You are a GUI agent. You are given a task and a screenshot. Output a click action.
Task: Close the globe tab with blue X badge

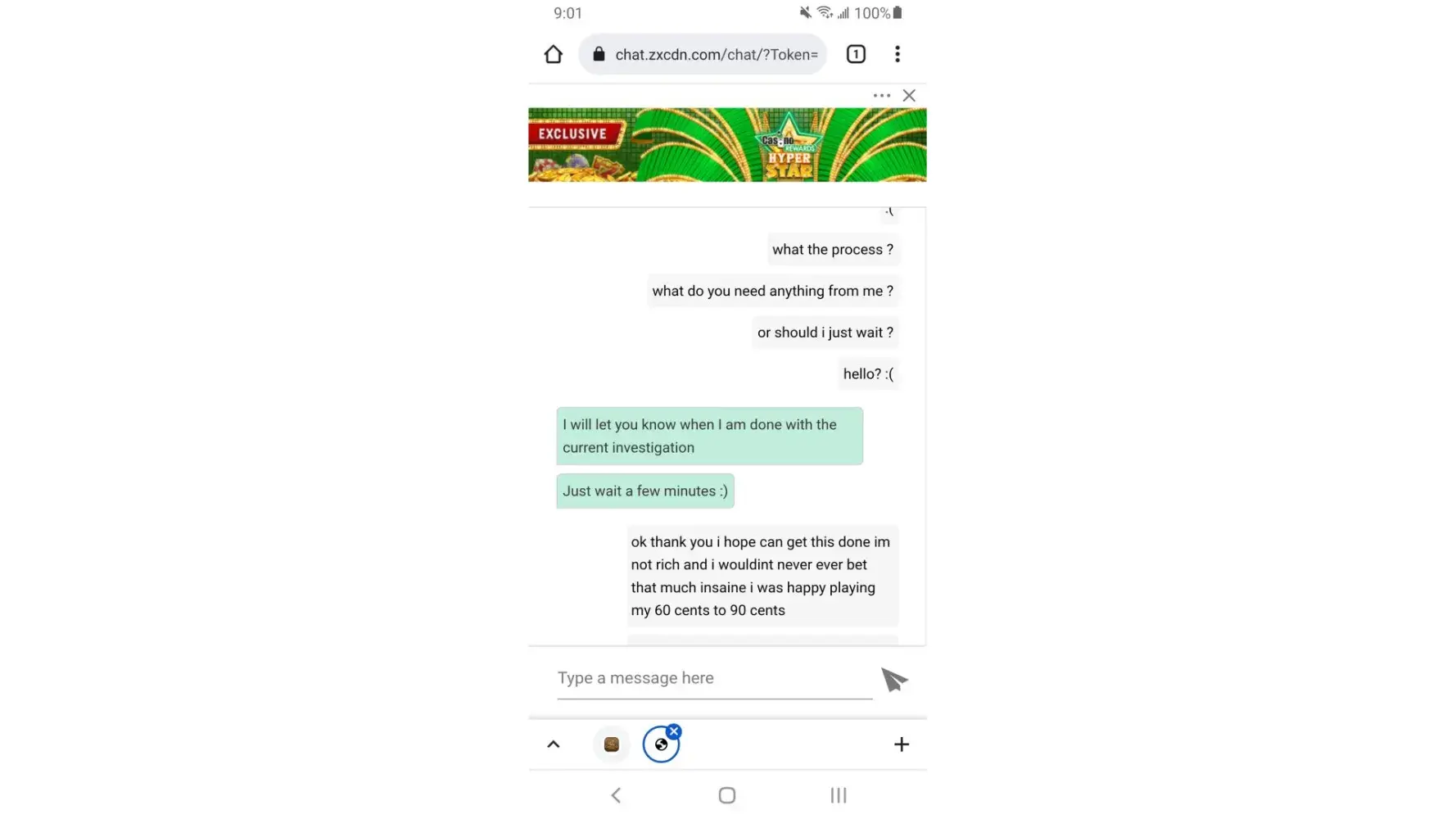click(673, 731)
